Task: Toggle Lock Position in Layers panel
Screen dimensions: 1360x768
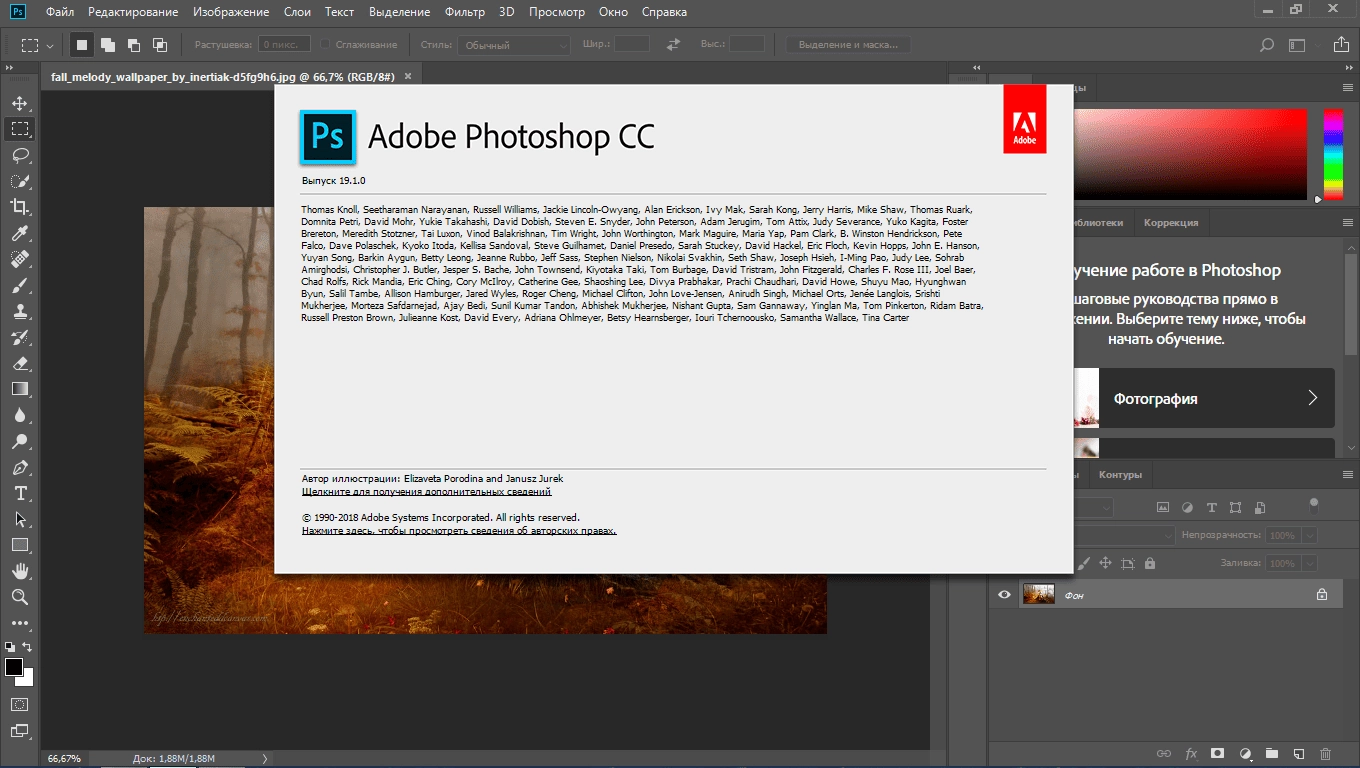Action: [1105, 563]
